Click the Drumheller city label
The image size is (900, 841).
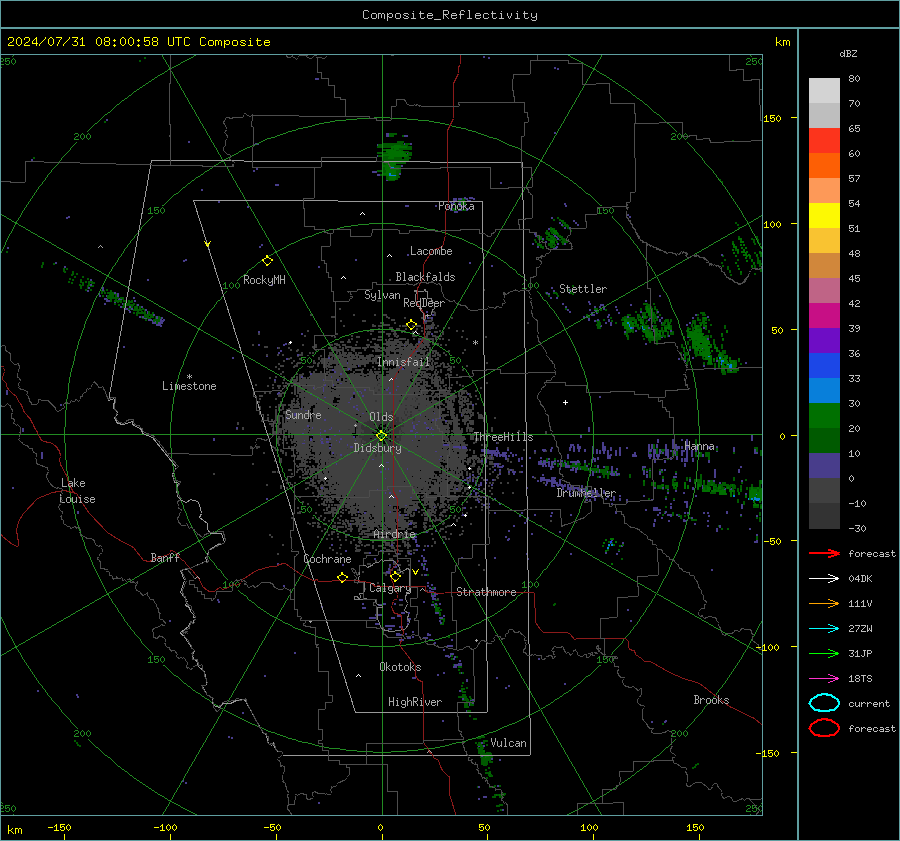[586, 493]
